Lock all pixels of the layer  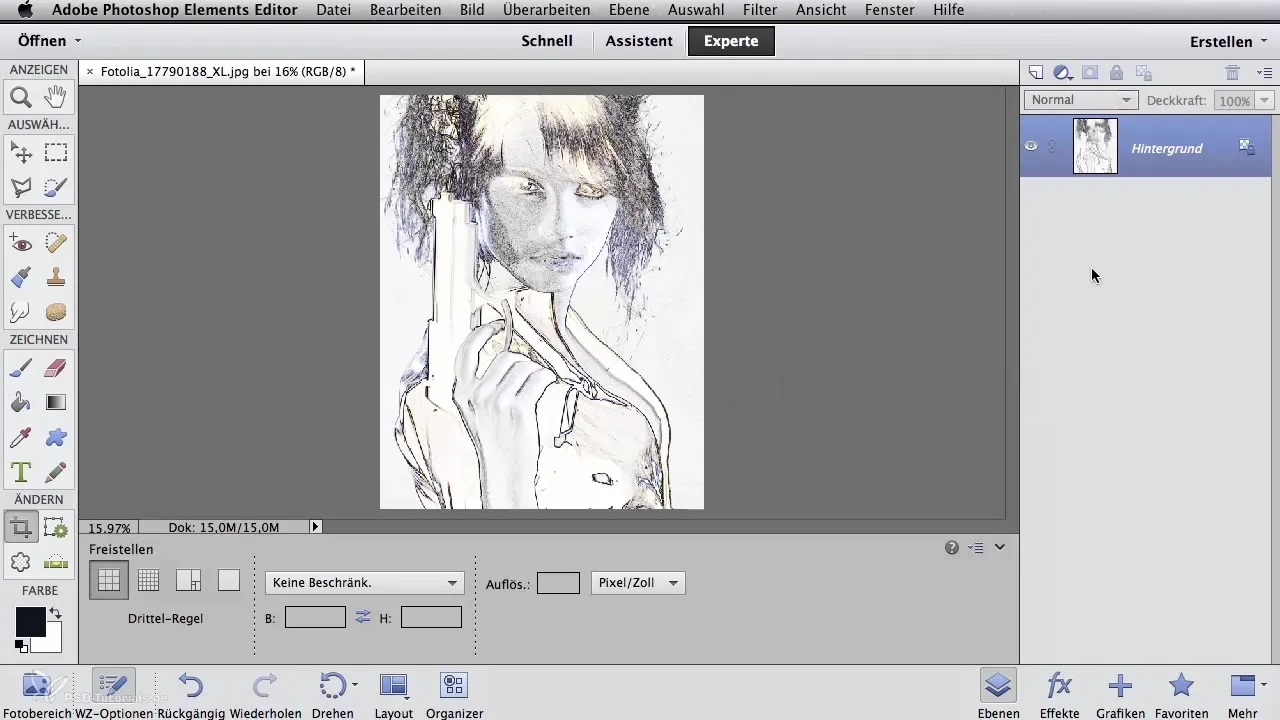tap(1116, 73)
